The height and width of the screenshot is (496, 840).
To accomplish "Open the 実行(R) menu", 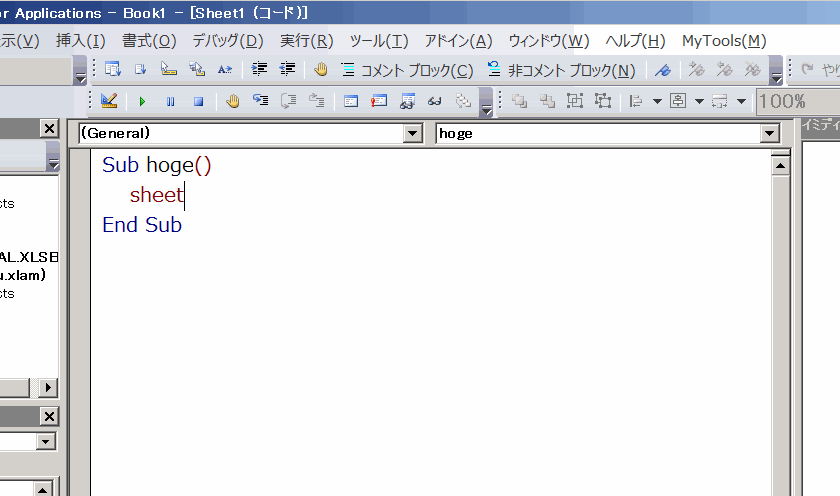I will tap(306, 41).
